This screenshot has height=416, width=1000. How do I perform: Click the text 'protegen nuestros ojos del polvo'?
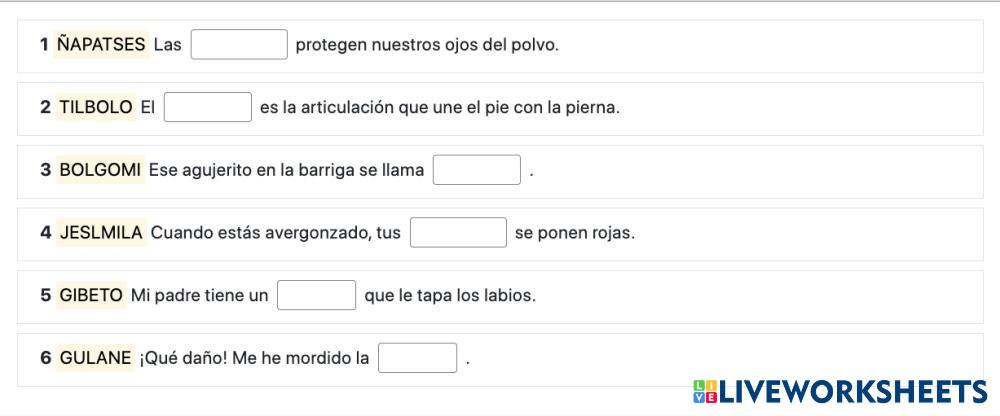pos(427,45)
